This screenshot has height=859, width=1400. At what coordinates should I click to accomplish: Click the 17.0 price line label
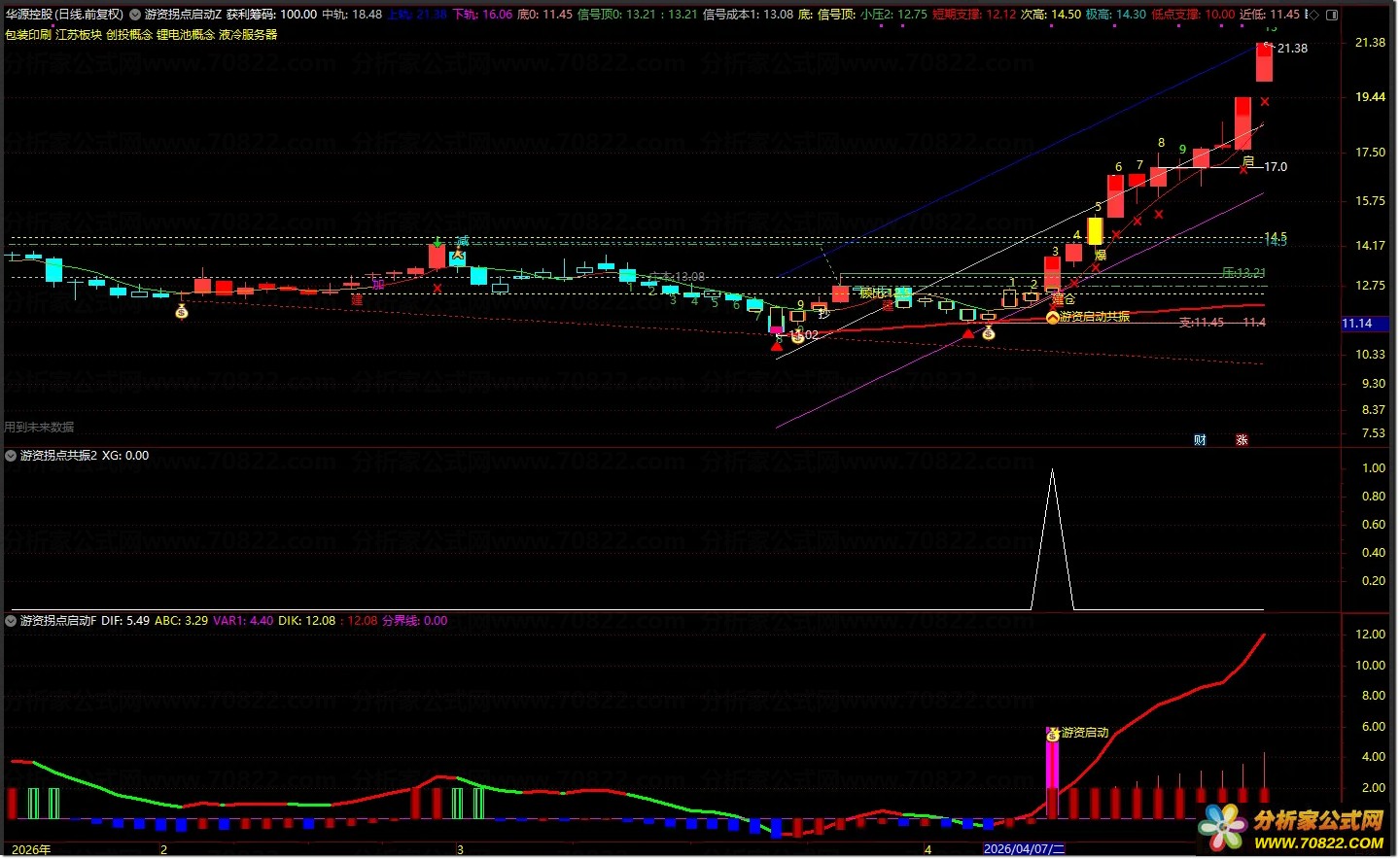coord(1276,167)
